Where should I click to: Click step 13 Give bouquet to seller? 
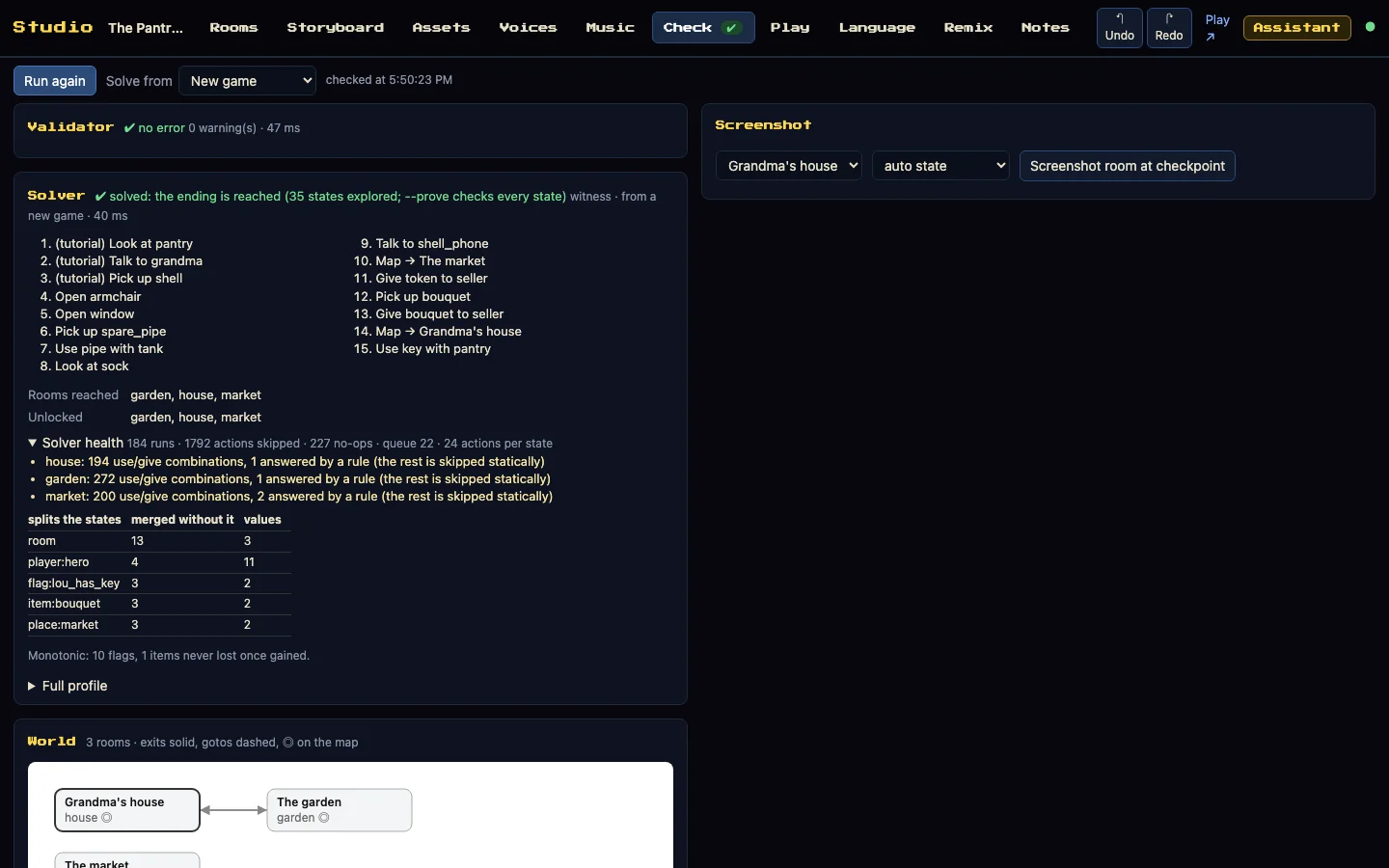coord(440,314)
